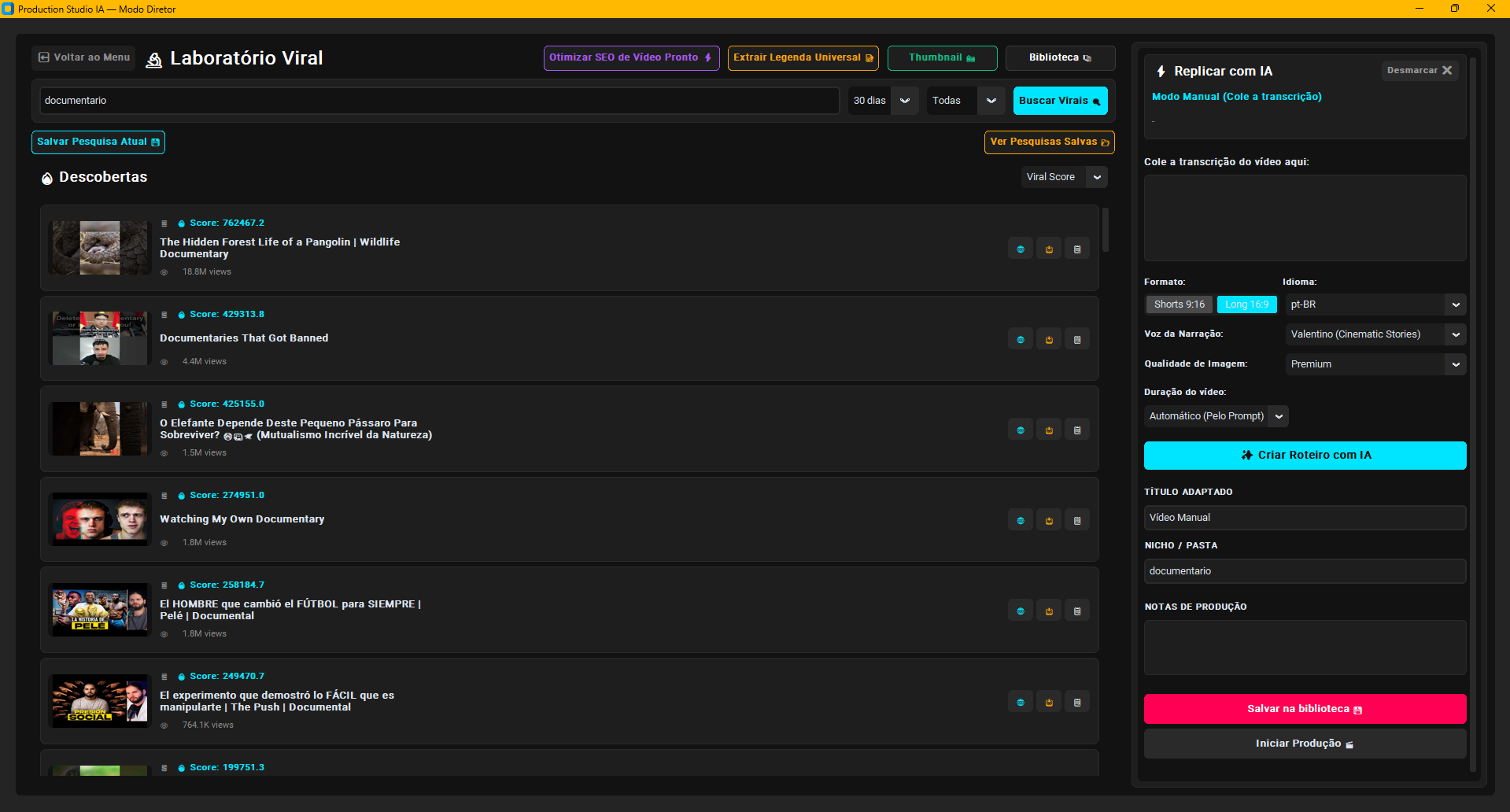
Task: Click the Buscar Virais button
Action: (x=1060, y=101)
